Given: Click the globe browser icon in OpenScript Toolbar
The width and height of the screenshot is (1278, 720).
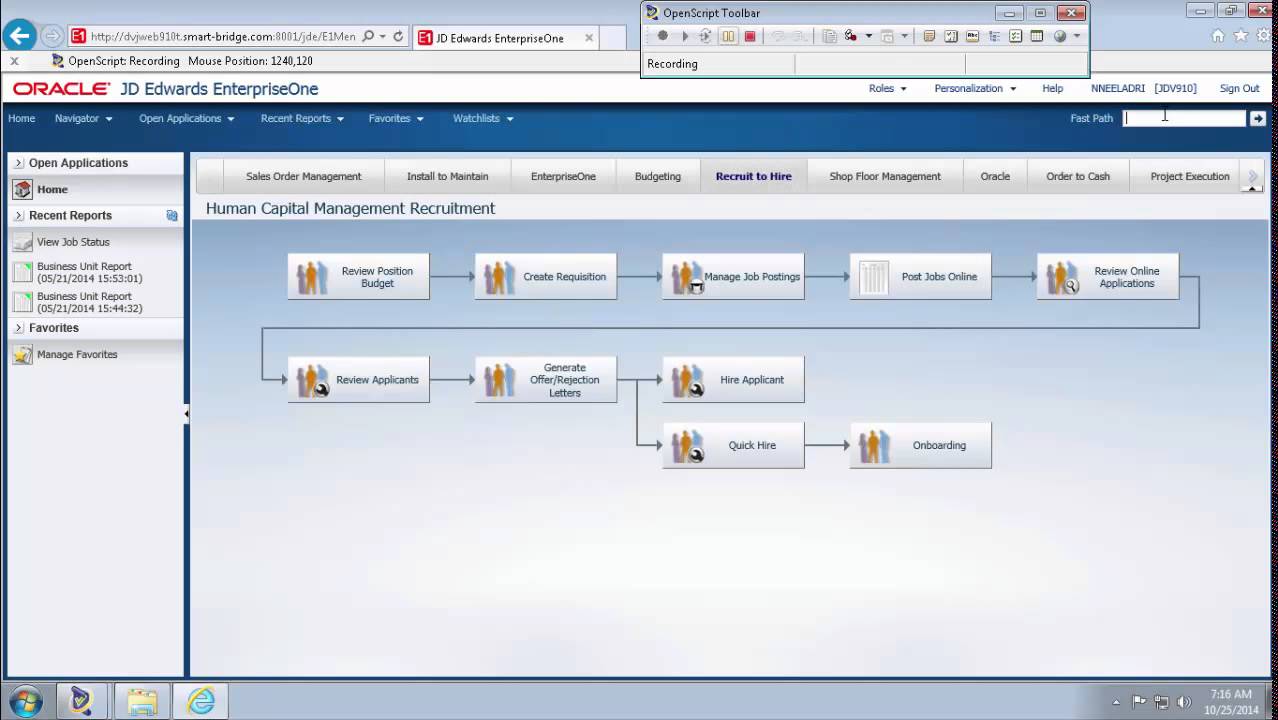Looking at the screenshot, I should [x=1061, y=36].
